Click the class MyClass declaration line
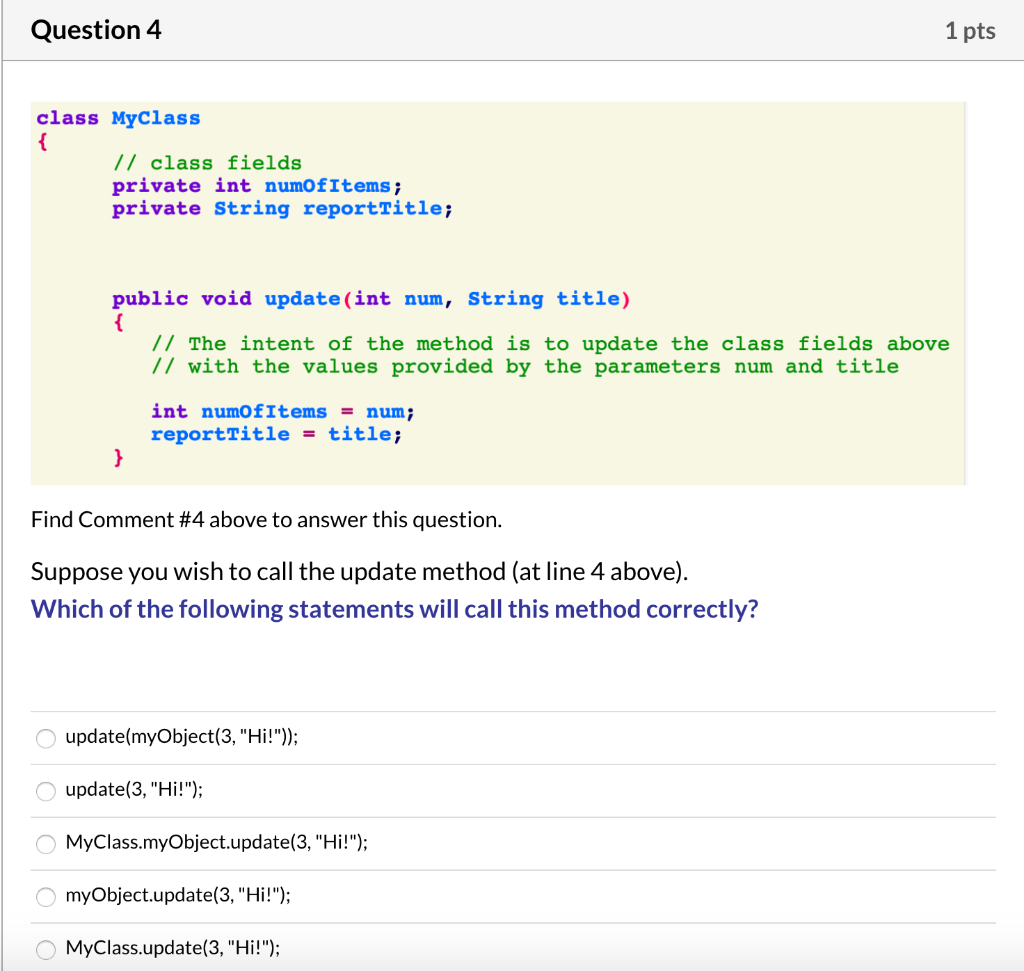This screenshot has height=971, width=1024. pos(116,117)
